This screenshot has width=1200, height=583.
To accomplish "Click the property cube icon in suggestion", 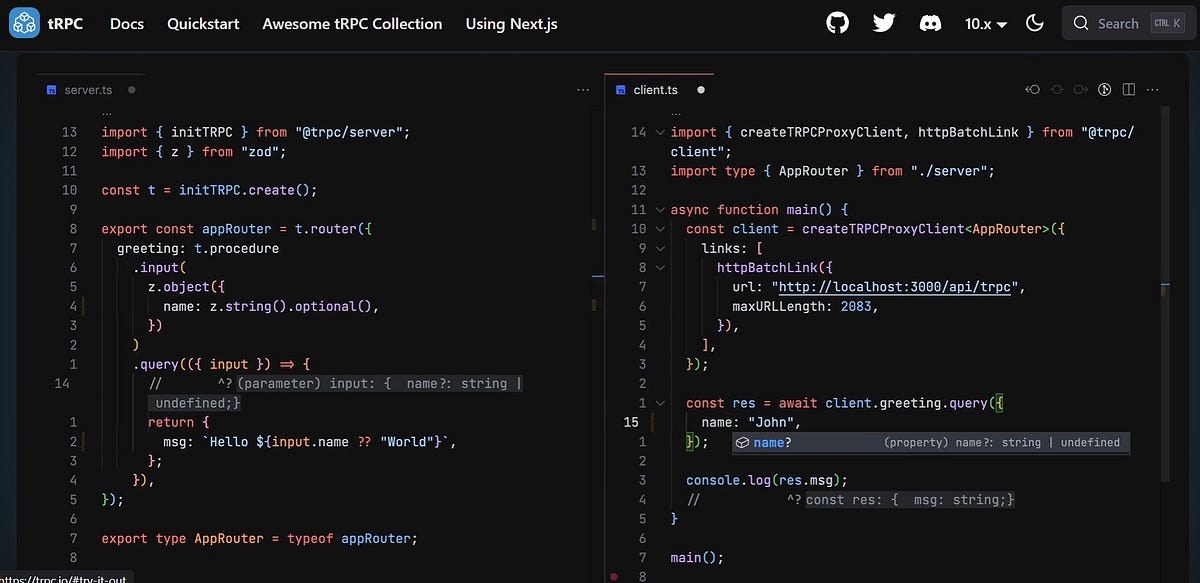I will [743, 442].
